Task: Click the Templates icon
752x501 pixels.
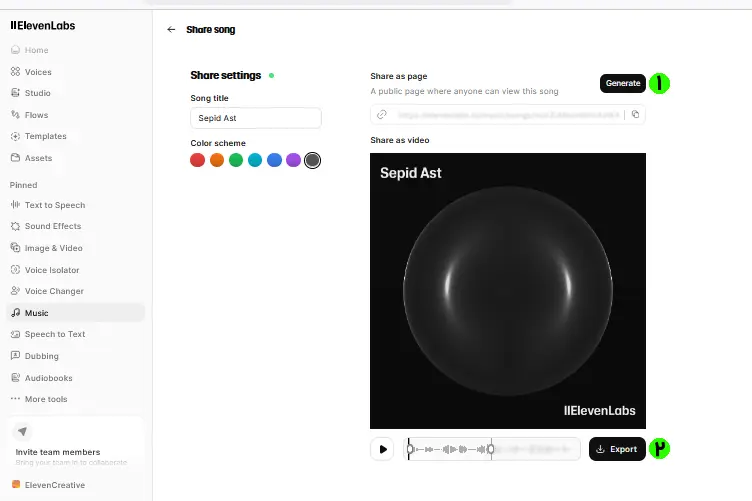Action: tap(15, 136)
